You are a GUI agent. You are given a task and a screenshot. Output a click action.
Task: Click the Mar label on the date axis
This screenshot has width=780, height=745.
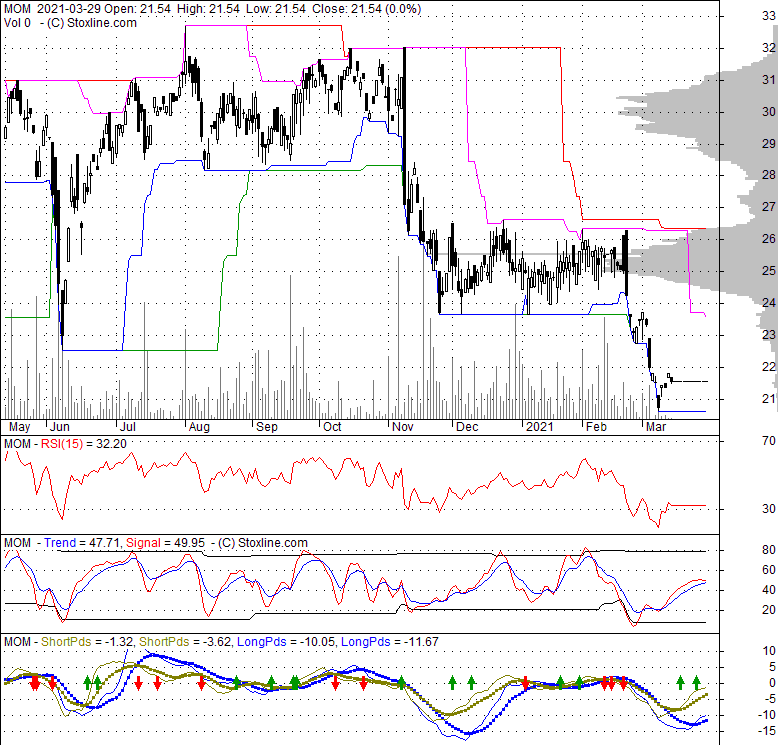(656, 427)
